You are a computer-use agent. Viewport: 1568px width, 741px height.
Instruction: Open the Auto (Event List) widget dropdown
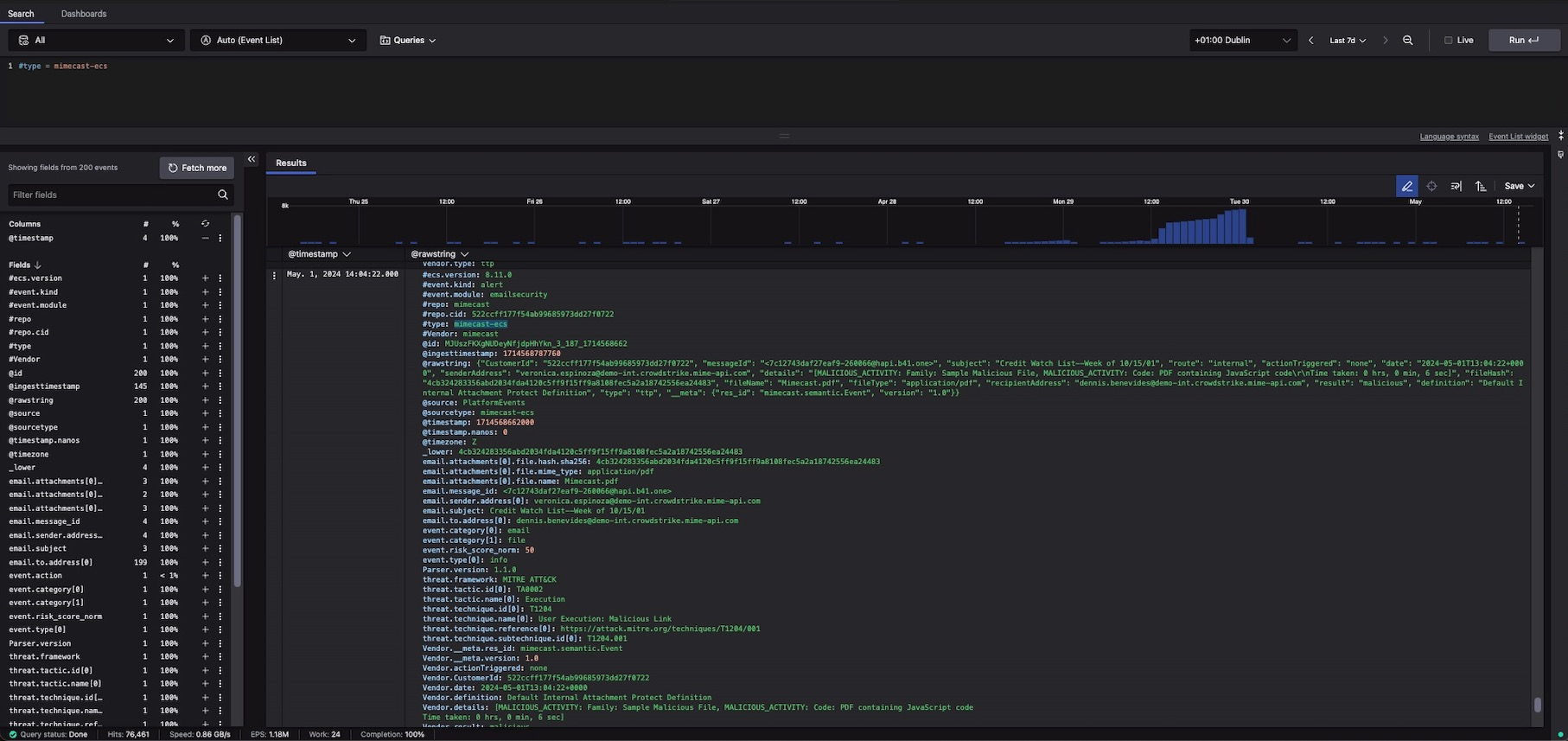[277, 41]
